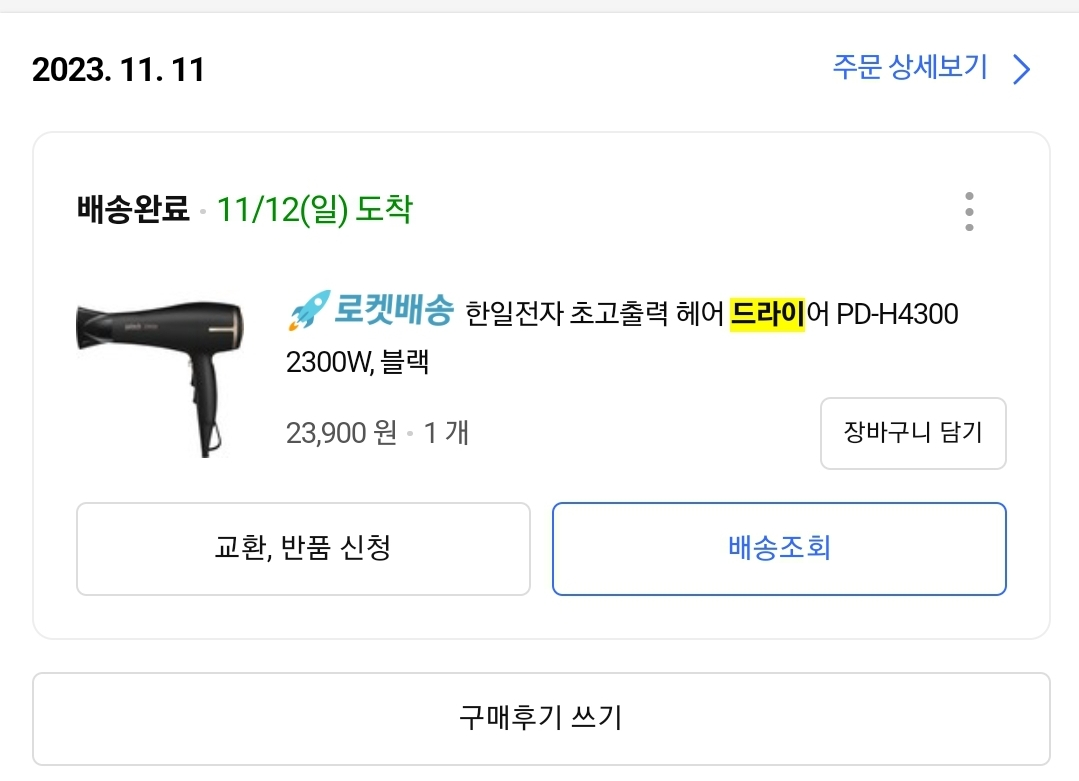The image size is (1079, 781).
Task: Click the 로켓배송 badge text
Action: pos(394,310)
